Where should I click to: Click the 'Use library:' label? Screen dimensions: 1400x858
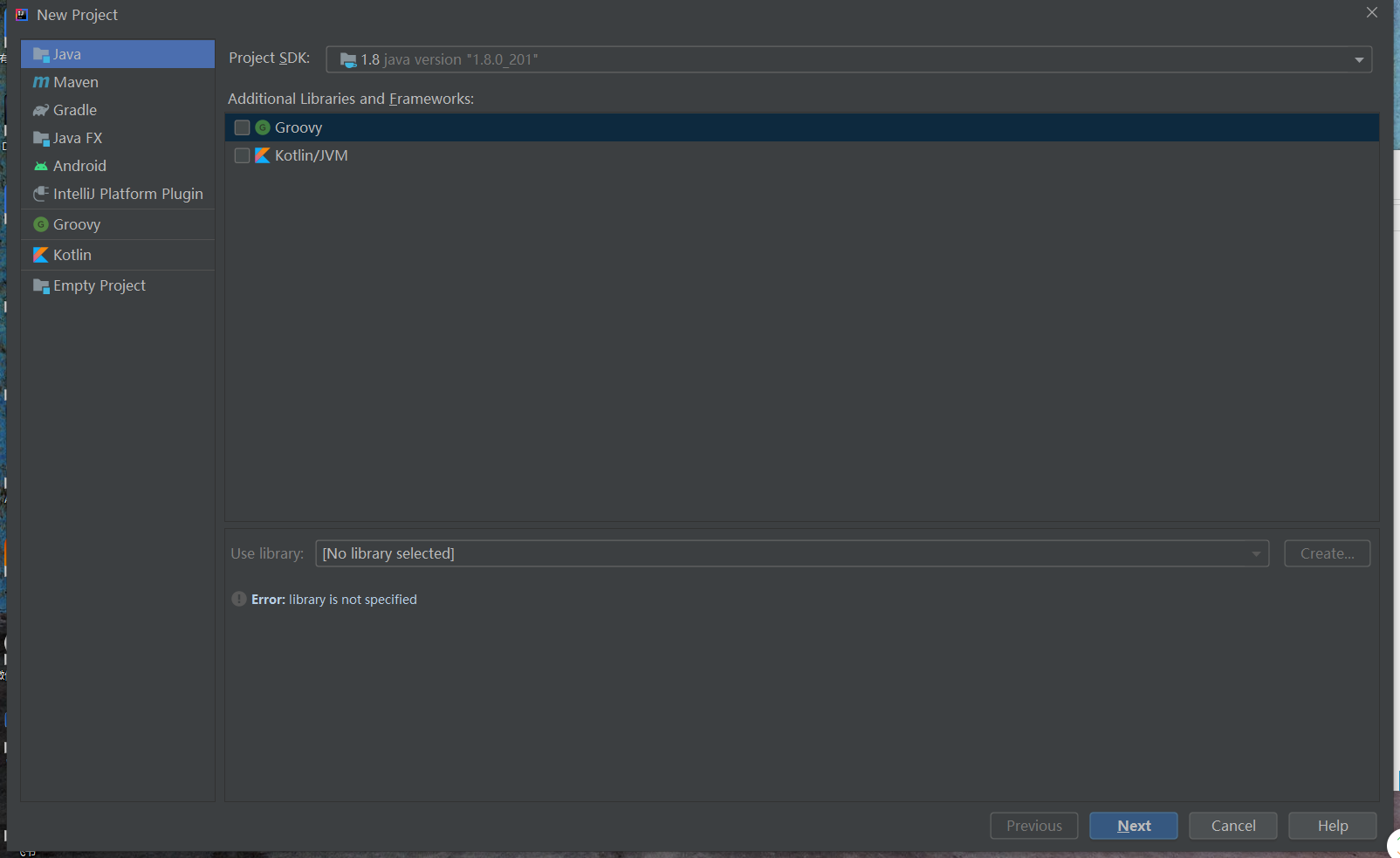(267, 553)
